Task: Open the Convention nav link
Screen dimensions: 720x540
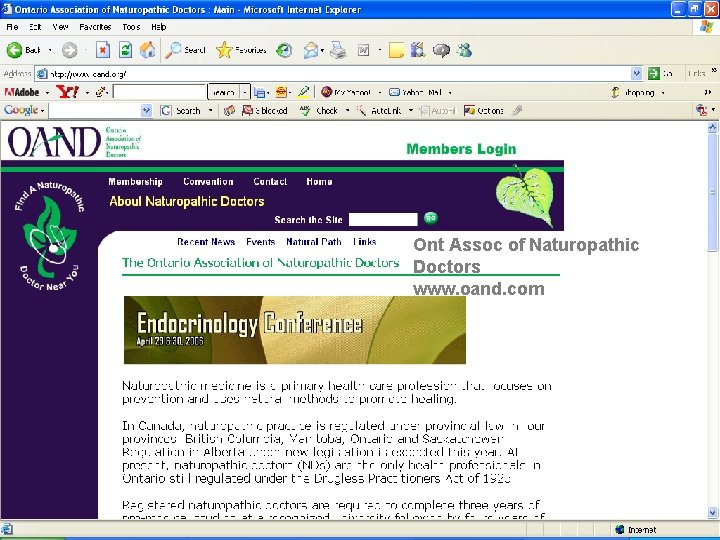Action: 208,181
